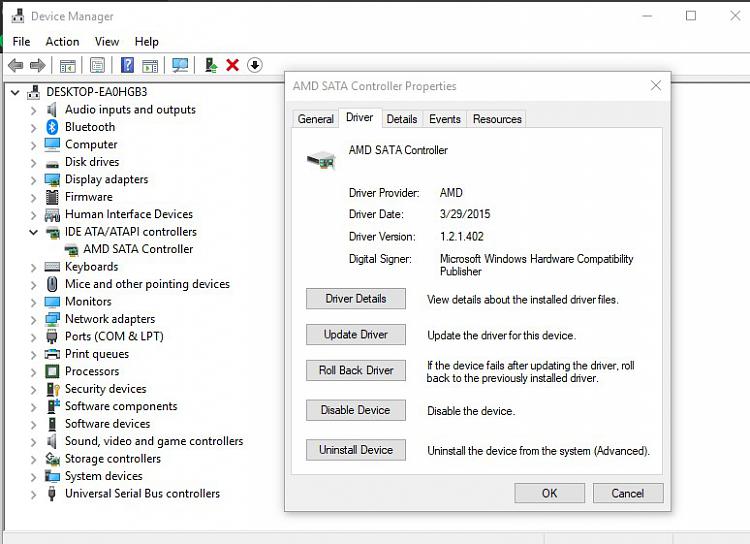Click the driver version value 1.2.1.402
Image resolution: width=750 pixels, height=544 pixels.
[462, 236]
